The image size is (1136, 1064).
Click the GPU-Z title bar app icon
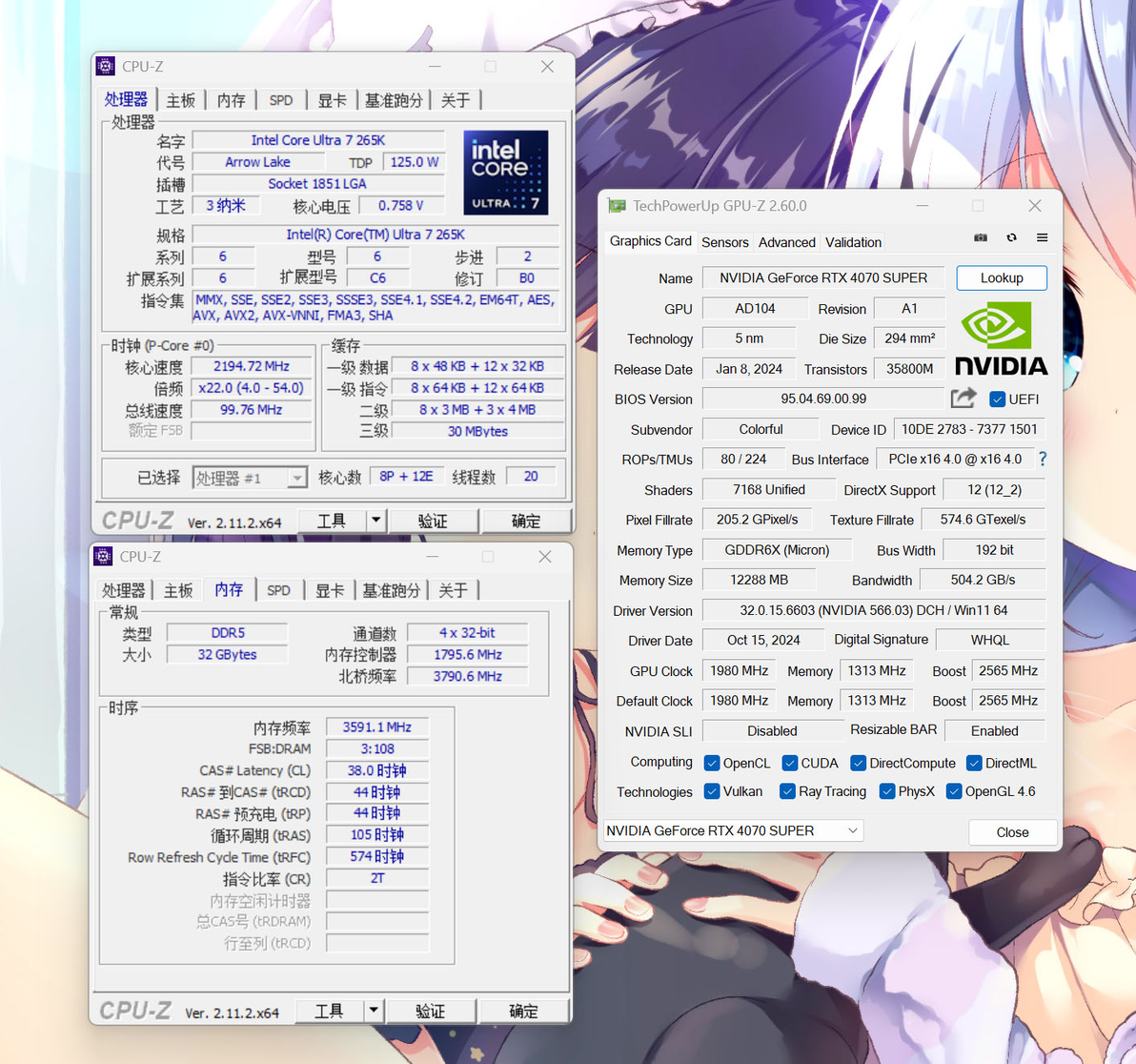click(x=617, y=206)
